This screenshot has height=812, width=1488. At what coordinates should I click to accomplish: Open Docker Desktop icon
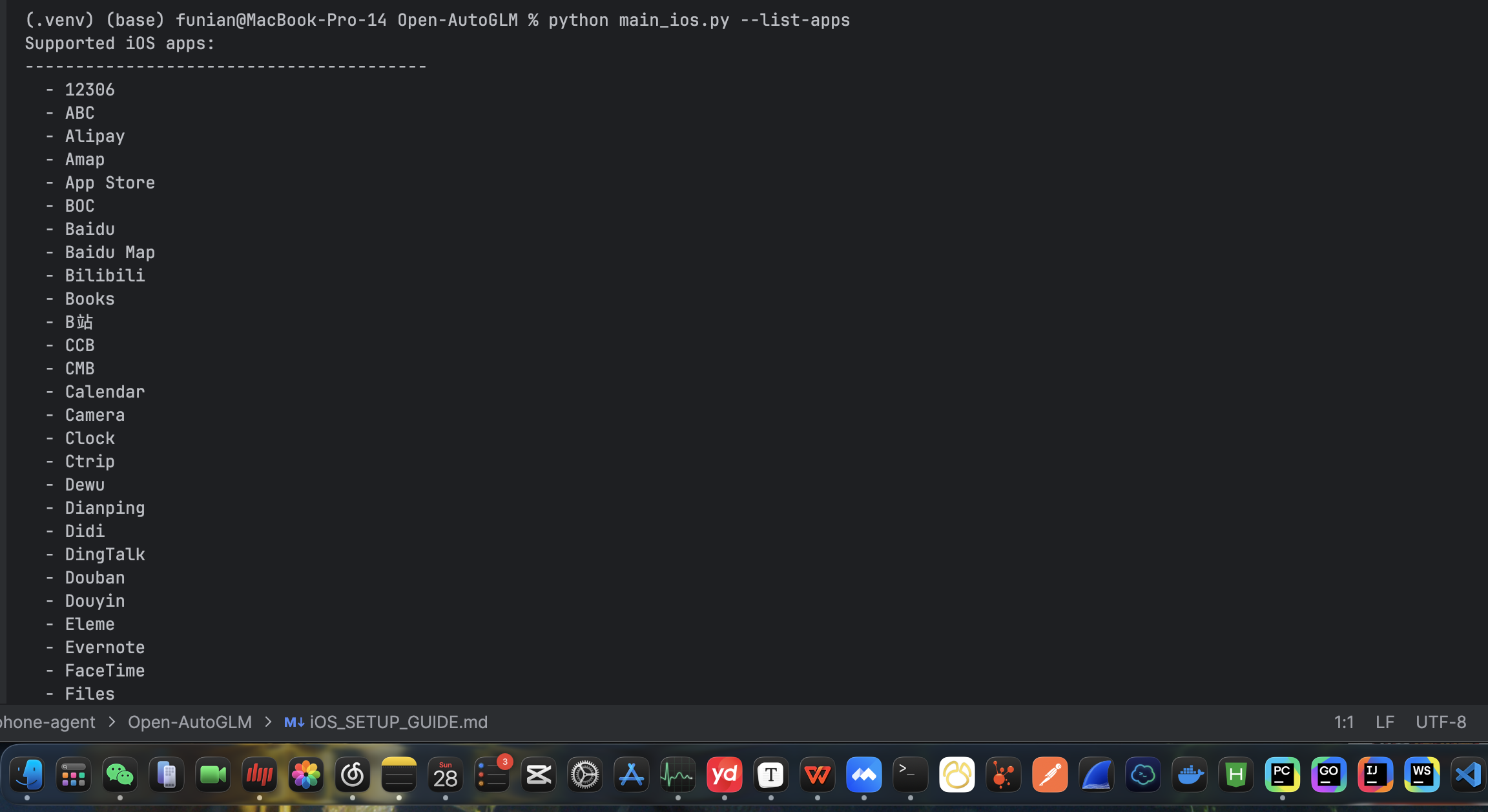(1189, 775)
